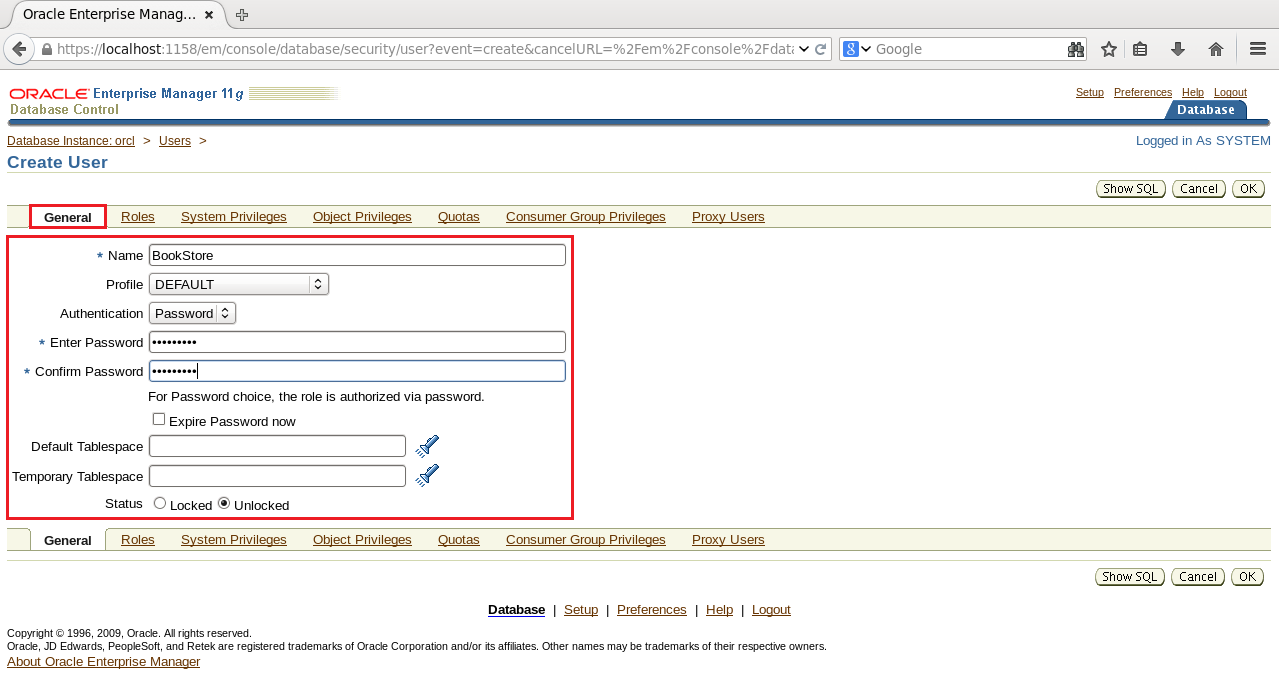Click the footer Setup link
This screenshot has width=1279, height=677.
pos(581,610)
